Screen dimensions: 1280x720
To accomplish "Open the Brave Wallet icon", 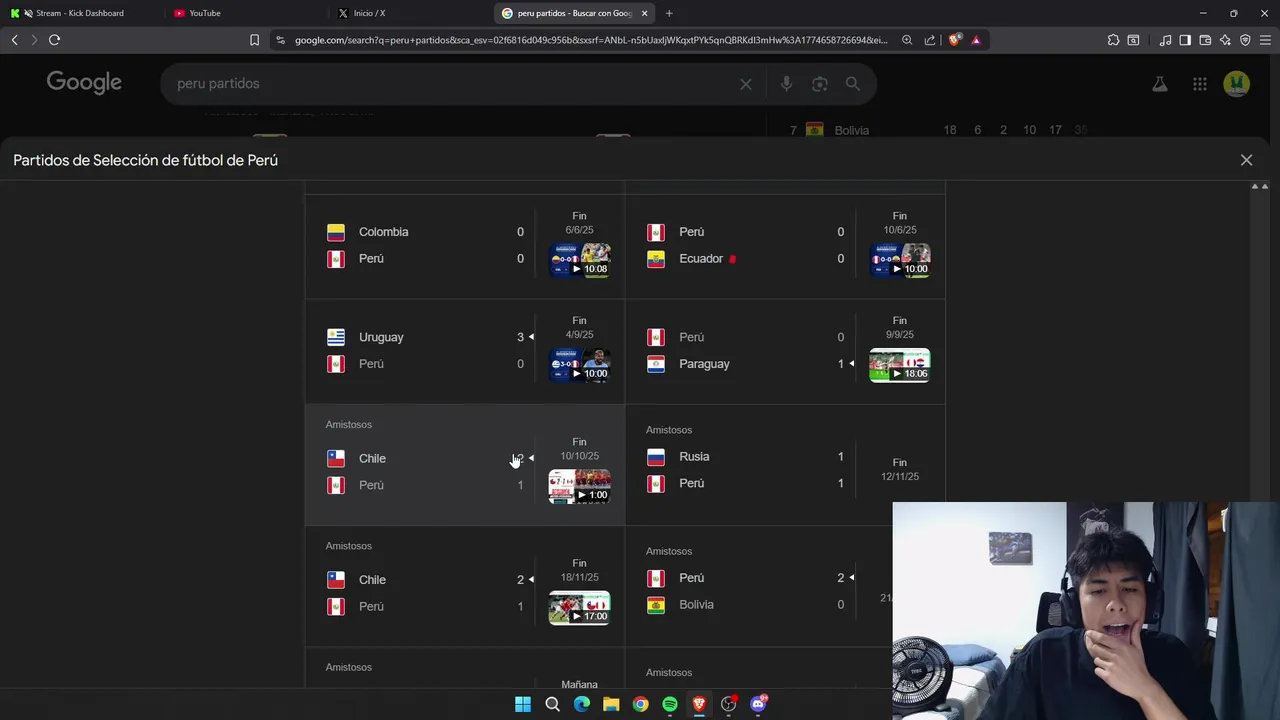I will point(1205,40).
